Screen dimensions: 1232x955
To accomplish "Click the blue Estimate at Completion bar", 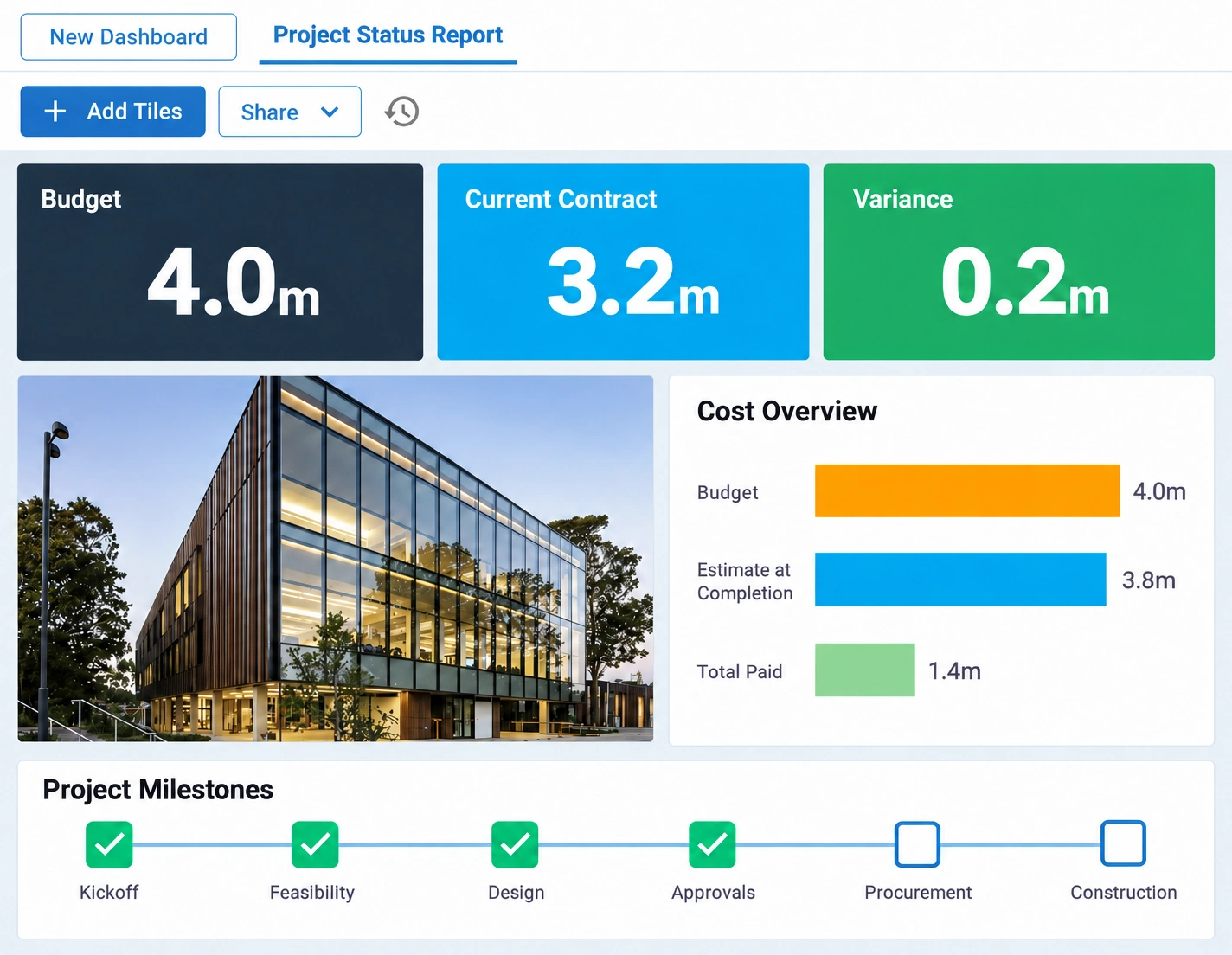I will pos(960,580).
